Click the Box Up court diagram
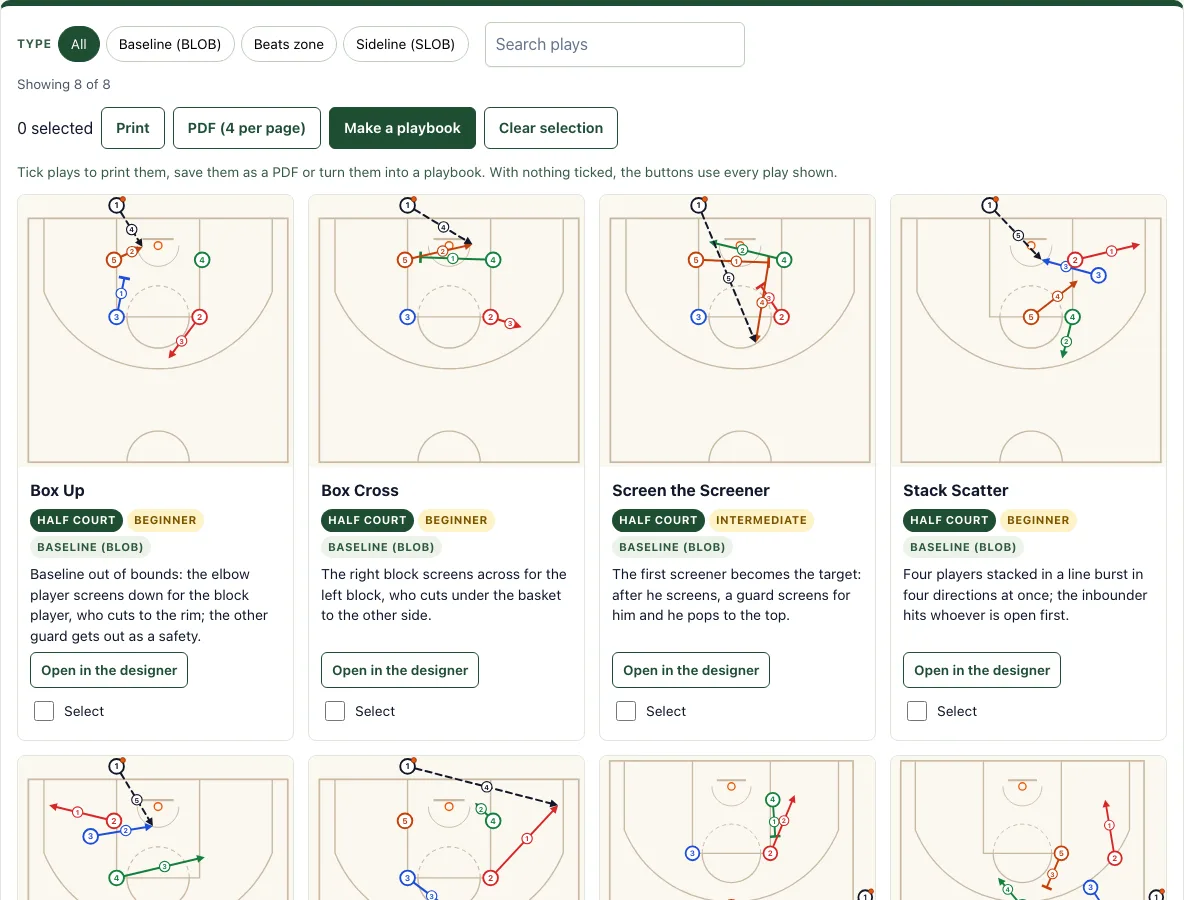Screen dimensions: 1184x900 point(156,331)
